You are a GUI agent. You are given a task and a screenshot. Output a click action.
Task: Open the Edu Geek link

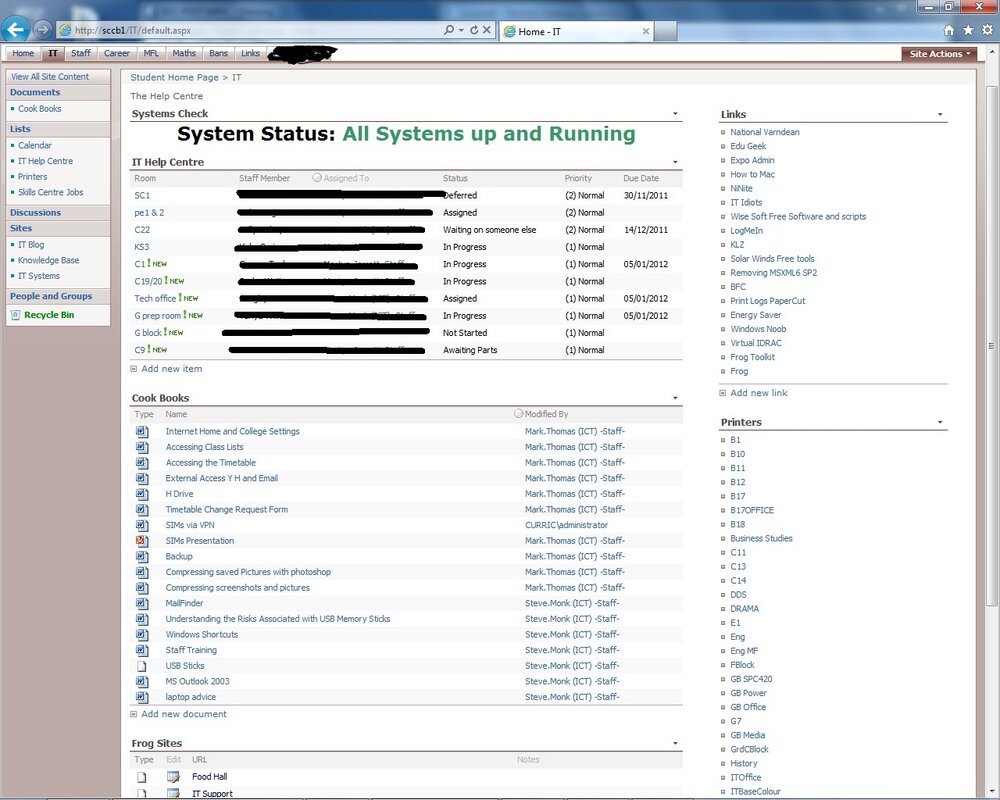click(x=748, y=146)
